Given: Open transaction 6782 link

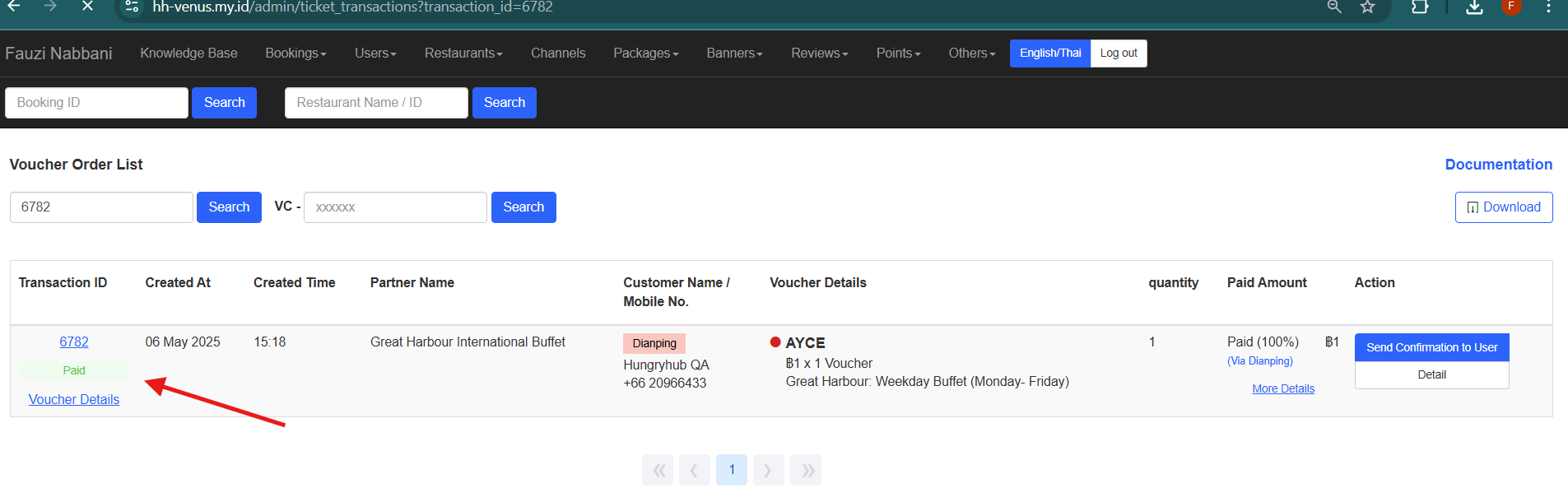Looking at the screenshot, I should 74,342.
